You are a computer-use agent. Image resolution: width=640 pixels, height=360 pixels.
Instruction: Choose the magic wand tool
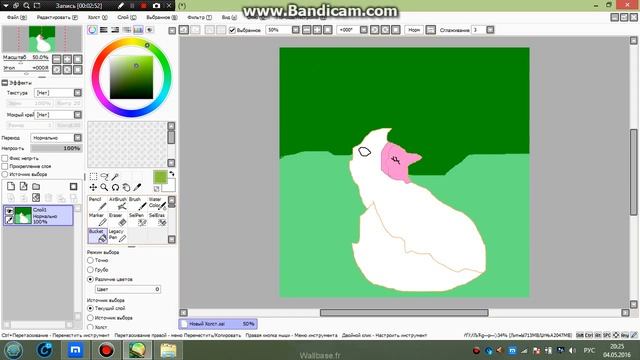coord(116,176)
